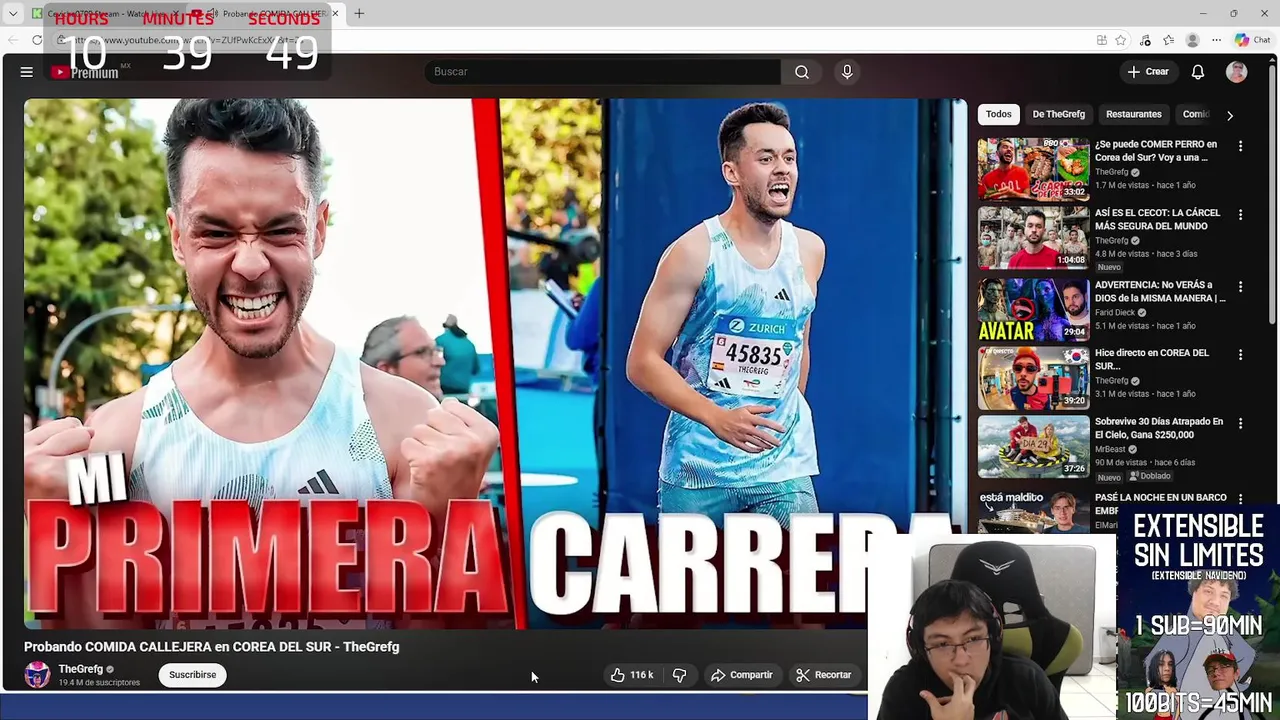
Task: Open the browser tab list chevron
Action: click(x=13, y=14)
